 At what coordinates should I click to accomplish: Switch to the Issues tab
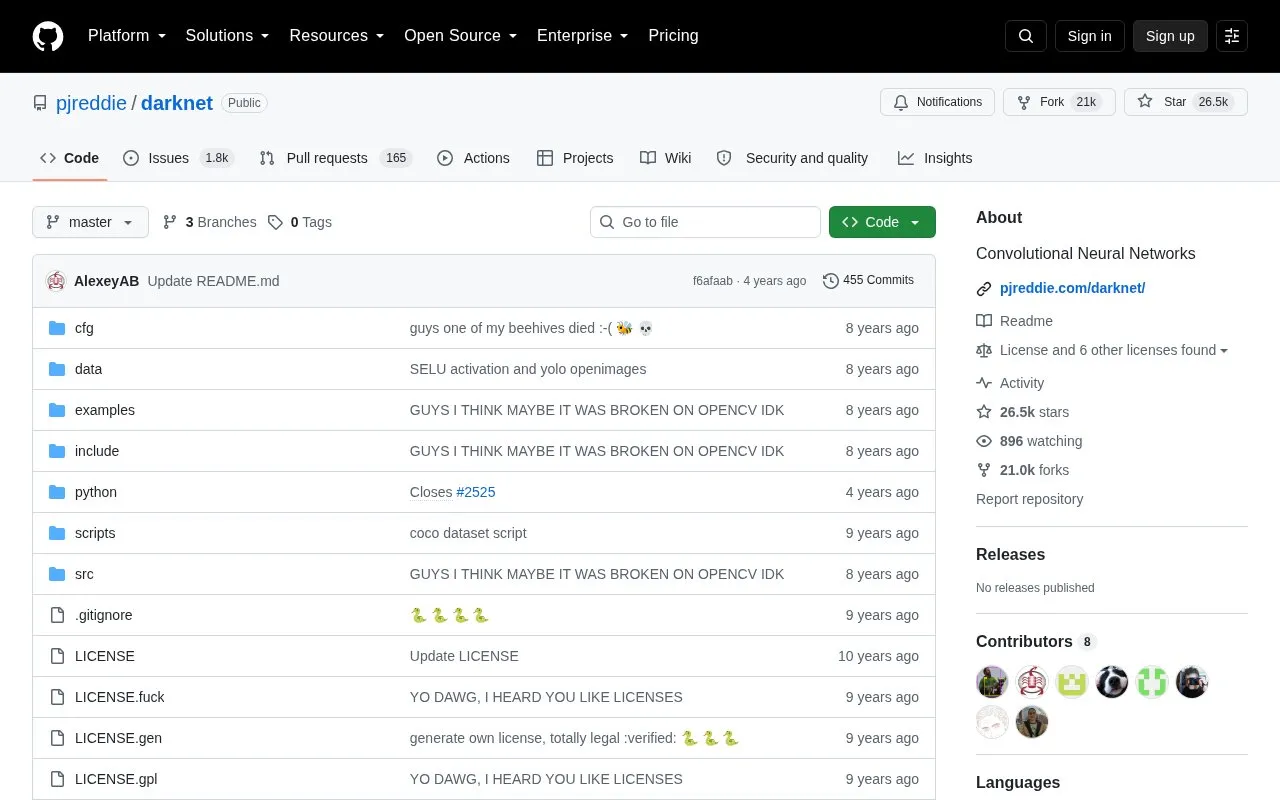pyautogui.click(x=178, y=158)
